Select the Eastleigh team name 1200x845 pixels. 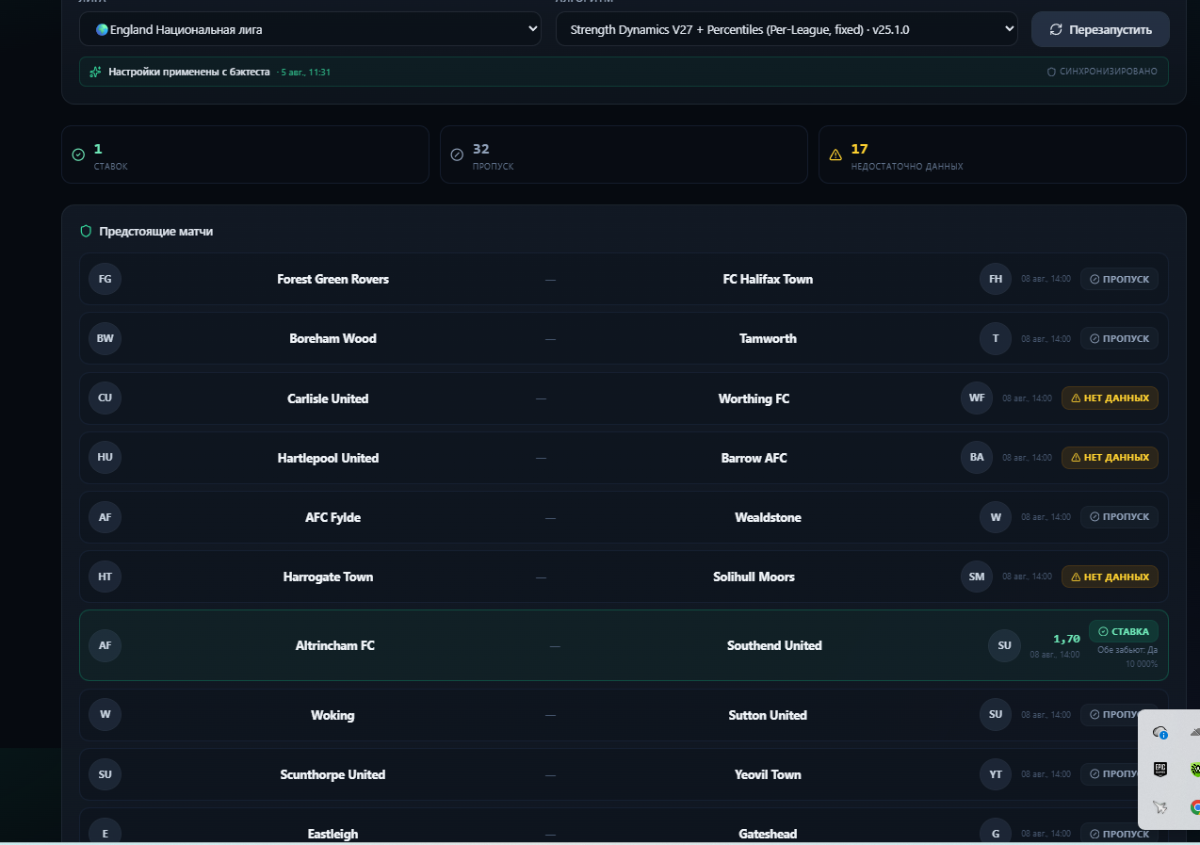(x=333, y=834)
